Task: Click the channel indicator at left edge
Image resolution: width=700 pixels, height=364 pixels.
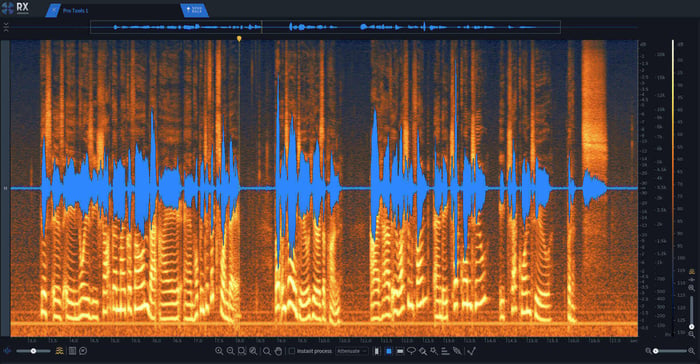Action: point(5,188)
